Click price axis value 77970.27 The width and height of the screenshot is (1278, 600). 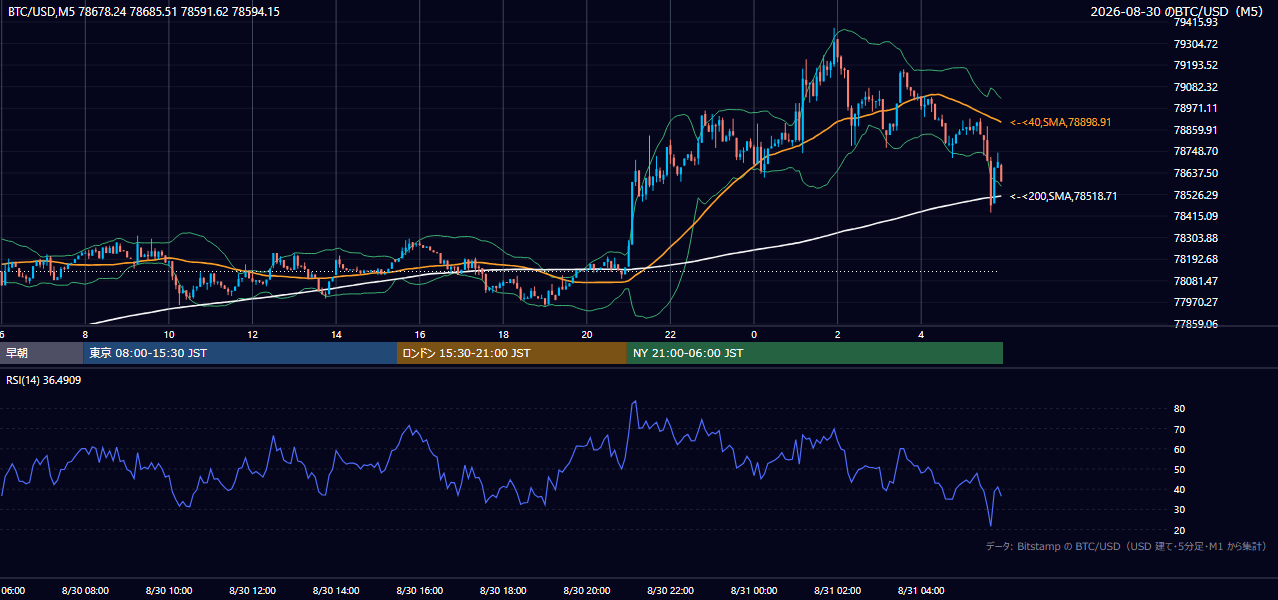coord(1195,302)
